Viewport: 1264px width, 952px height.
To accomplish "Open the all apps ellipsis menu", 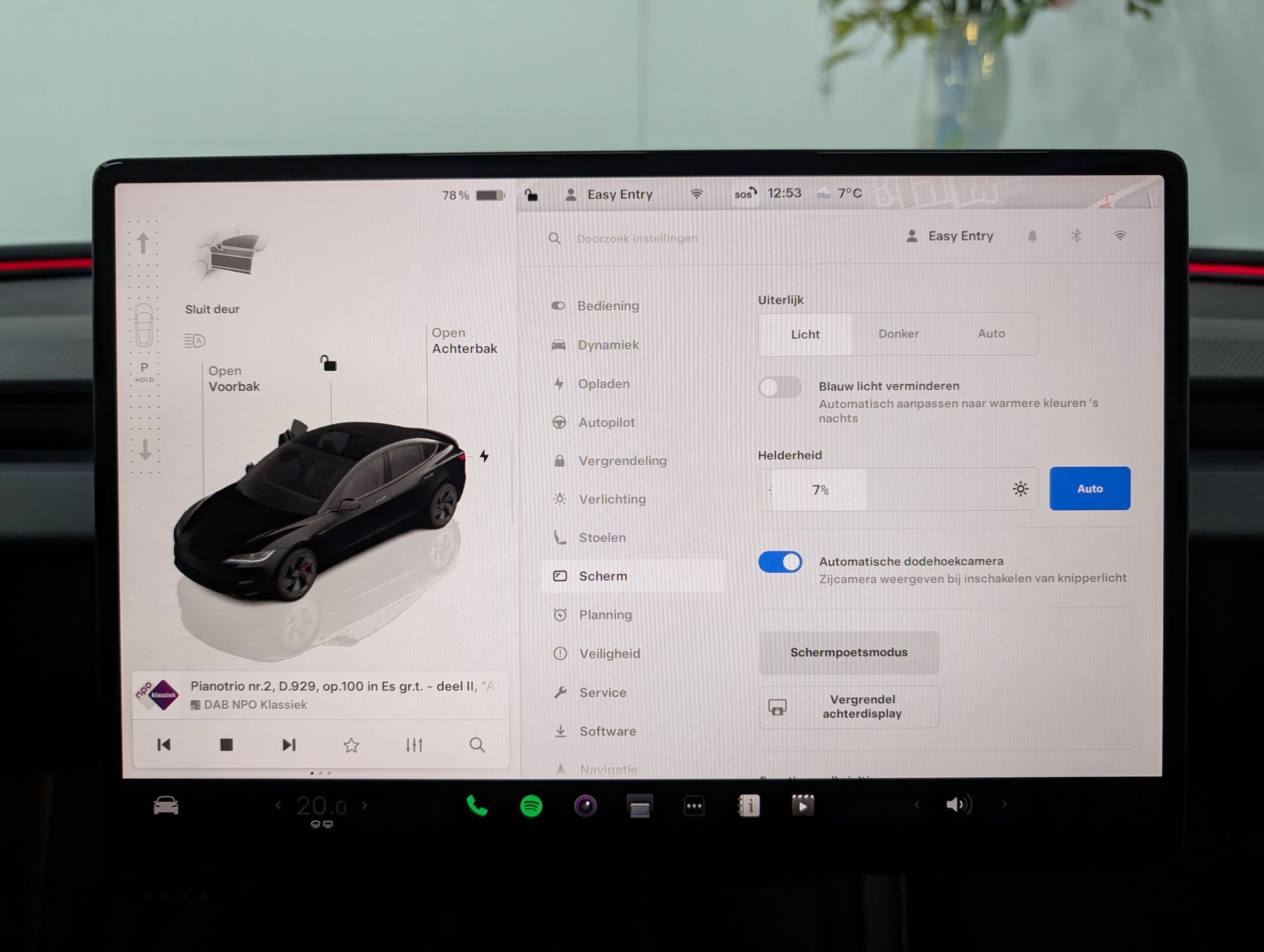I will coord(694,806).
